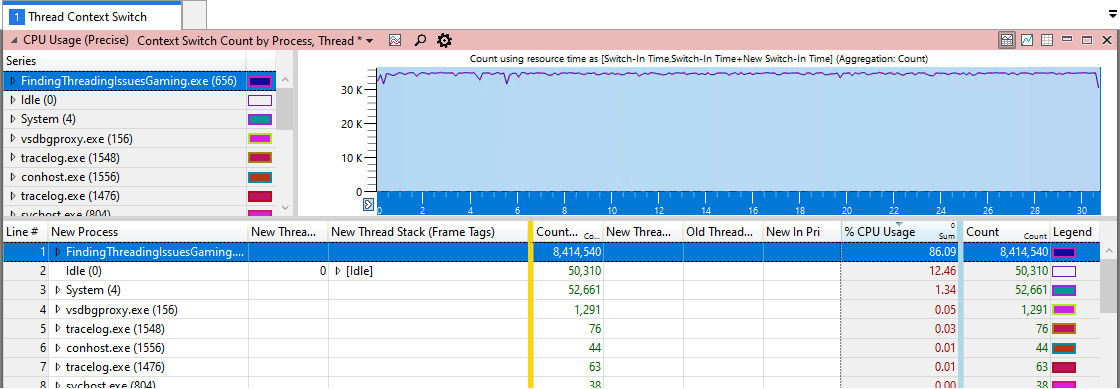Click the New Thread Stack (Frame Tags) header
1120x389 pixels.
click(428, 232)
